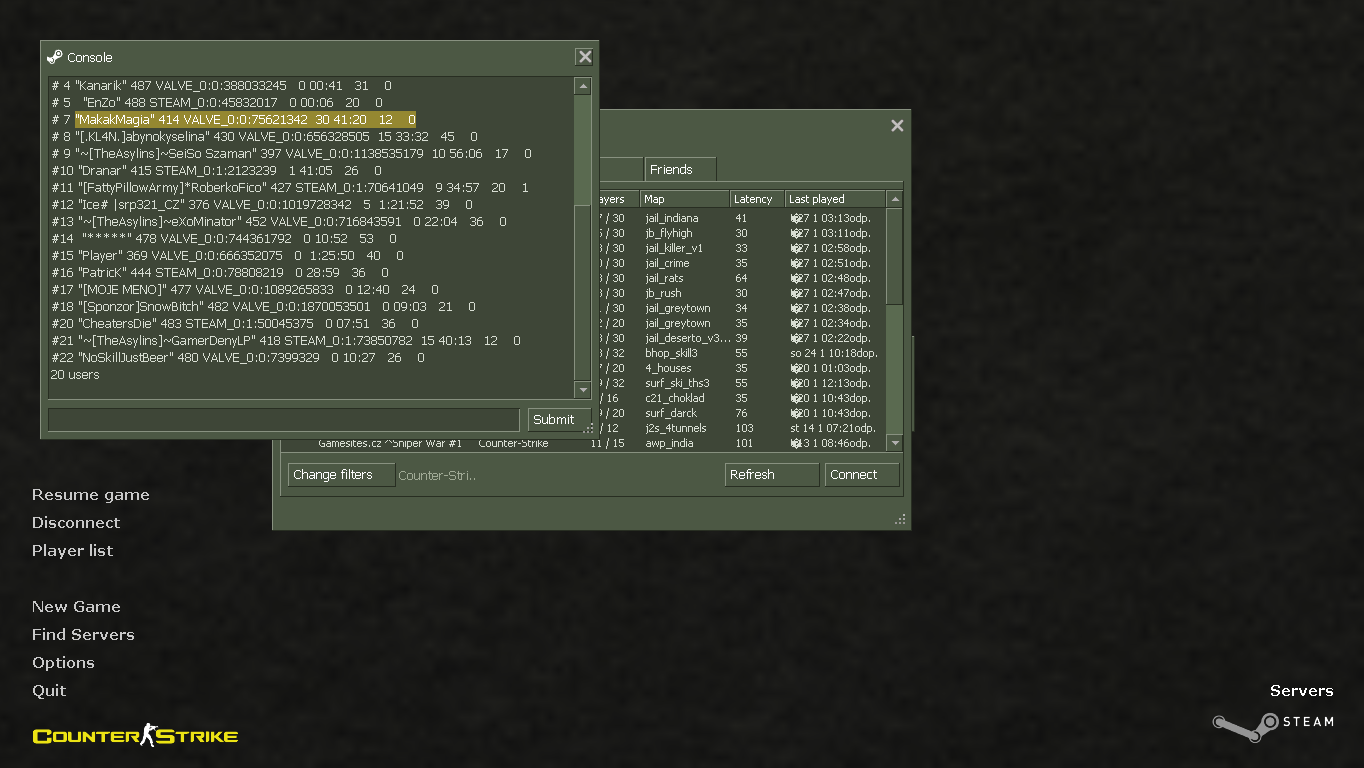Click the Console command input field
The width and height of the screenshot is (1364, 768).
tap(284, 419)
